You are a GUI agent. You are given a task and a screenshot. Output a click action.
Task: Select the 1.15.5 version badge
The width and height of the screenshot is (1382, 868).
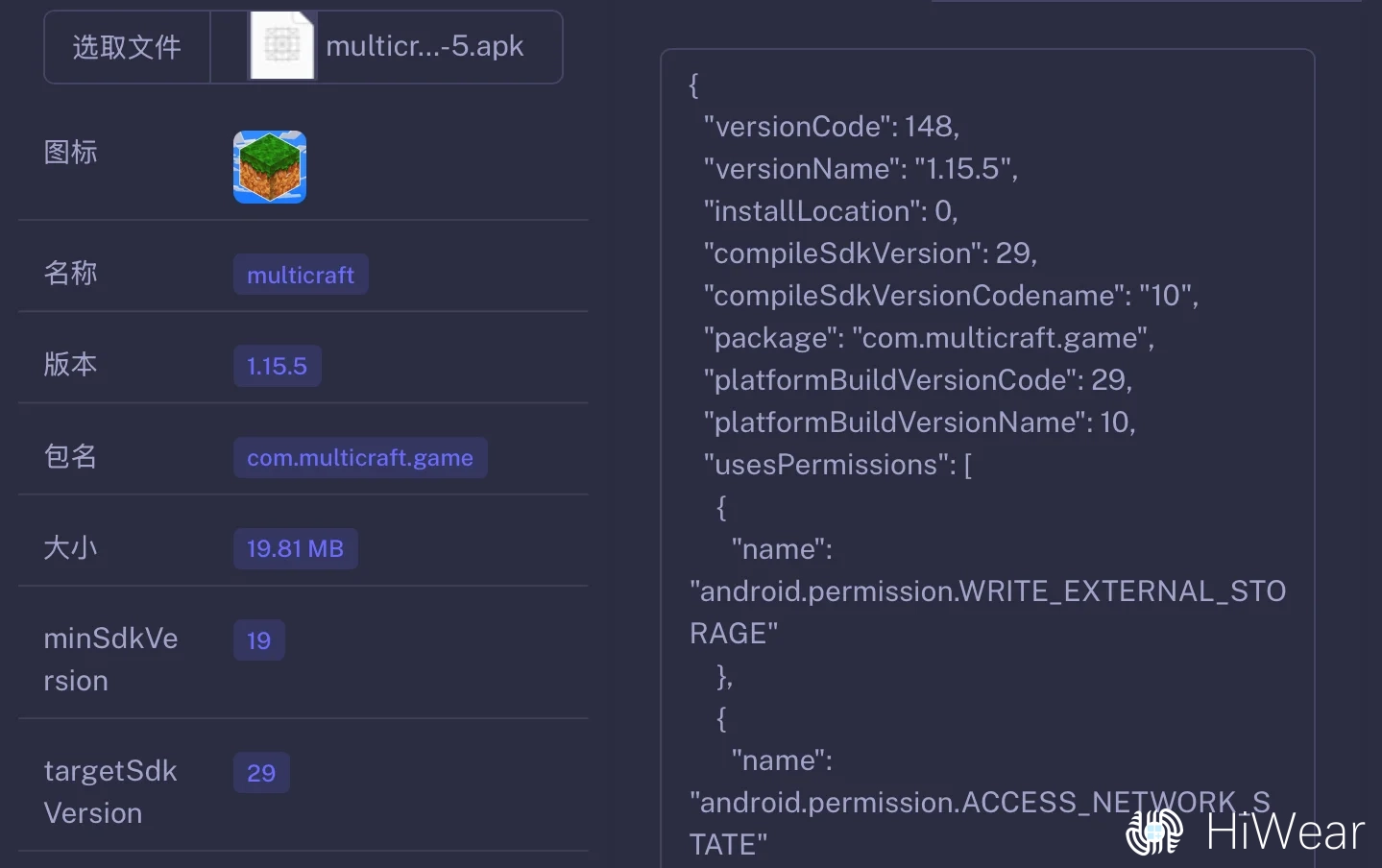(277, 366)
